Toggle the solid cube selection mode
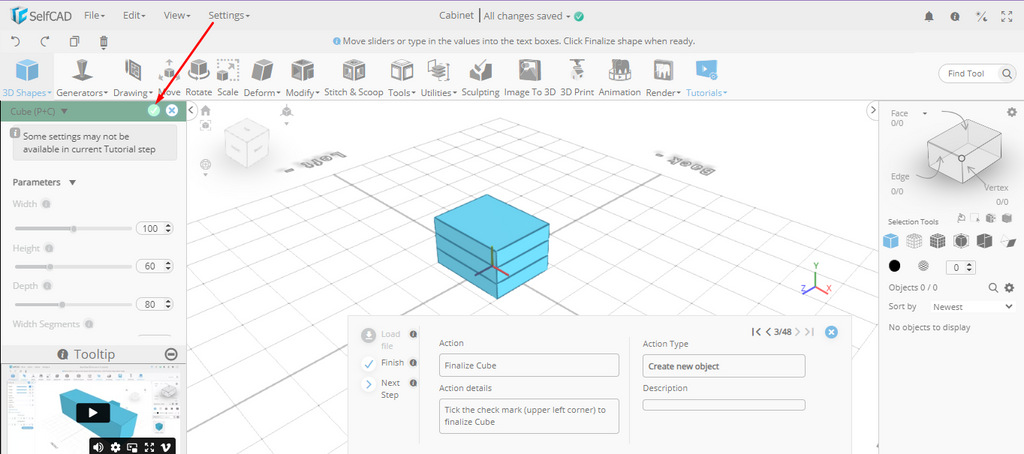The image size is (1024, 454). 890,240
